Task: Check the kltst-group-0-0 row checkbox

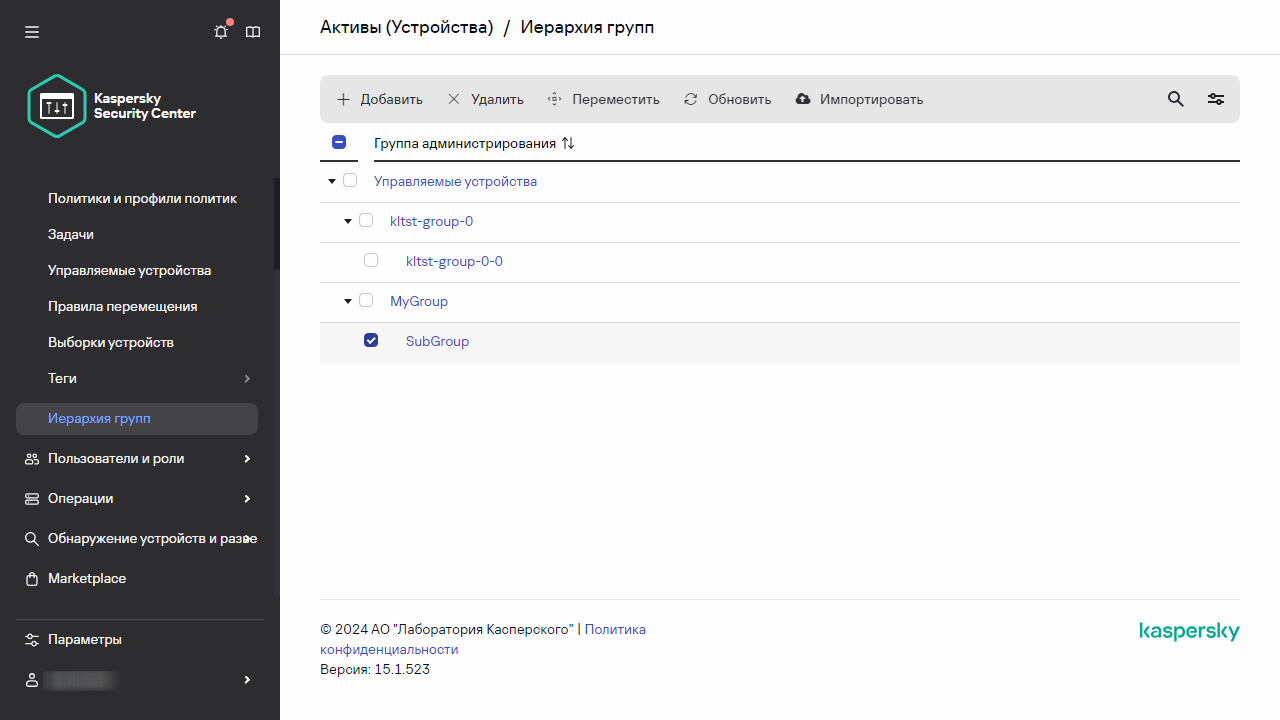Action: [371, 260]
